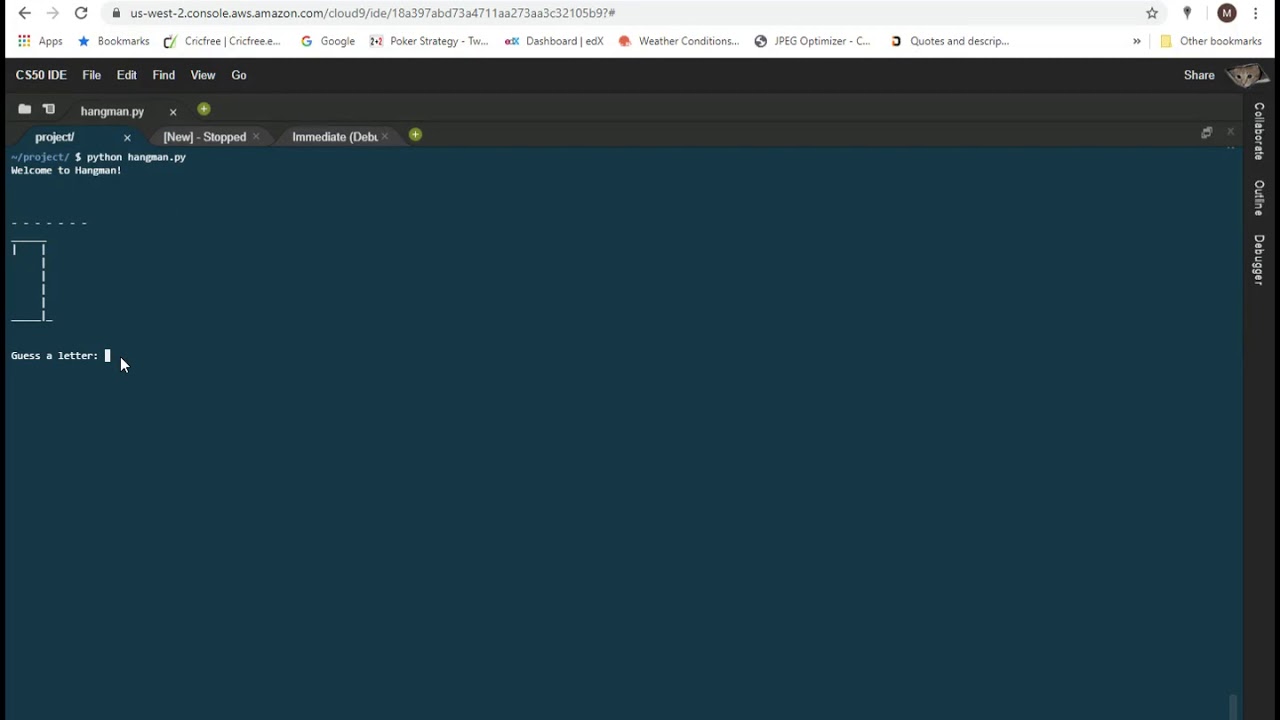Click the "python hangman.py" command line
The height and width of the screenshot is (720, 1280).
coord(136,157)
